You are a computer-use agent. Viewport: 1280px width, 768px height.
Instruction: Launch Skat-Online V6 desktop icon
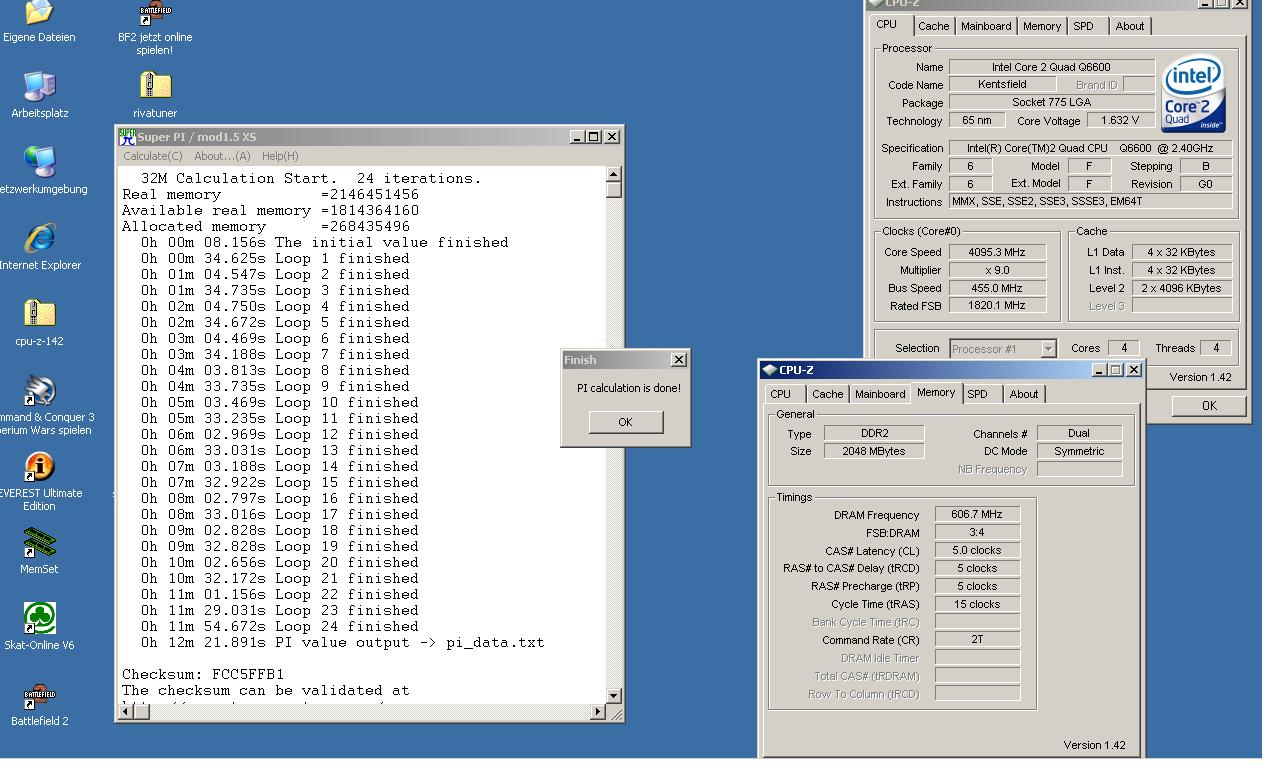coord(39,619)
